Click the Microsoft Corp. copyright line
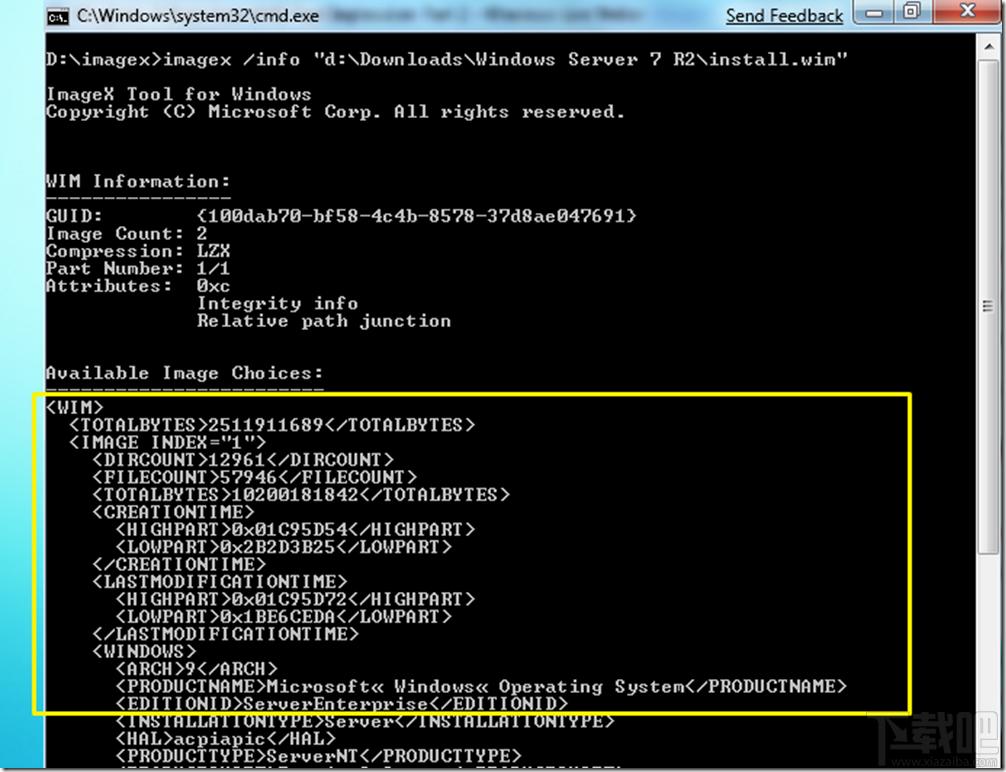The width and height of the screenshot is (1006, 772). tap(335, 112)
